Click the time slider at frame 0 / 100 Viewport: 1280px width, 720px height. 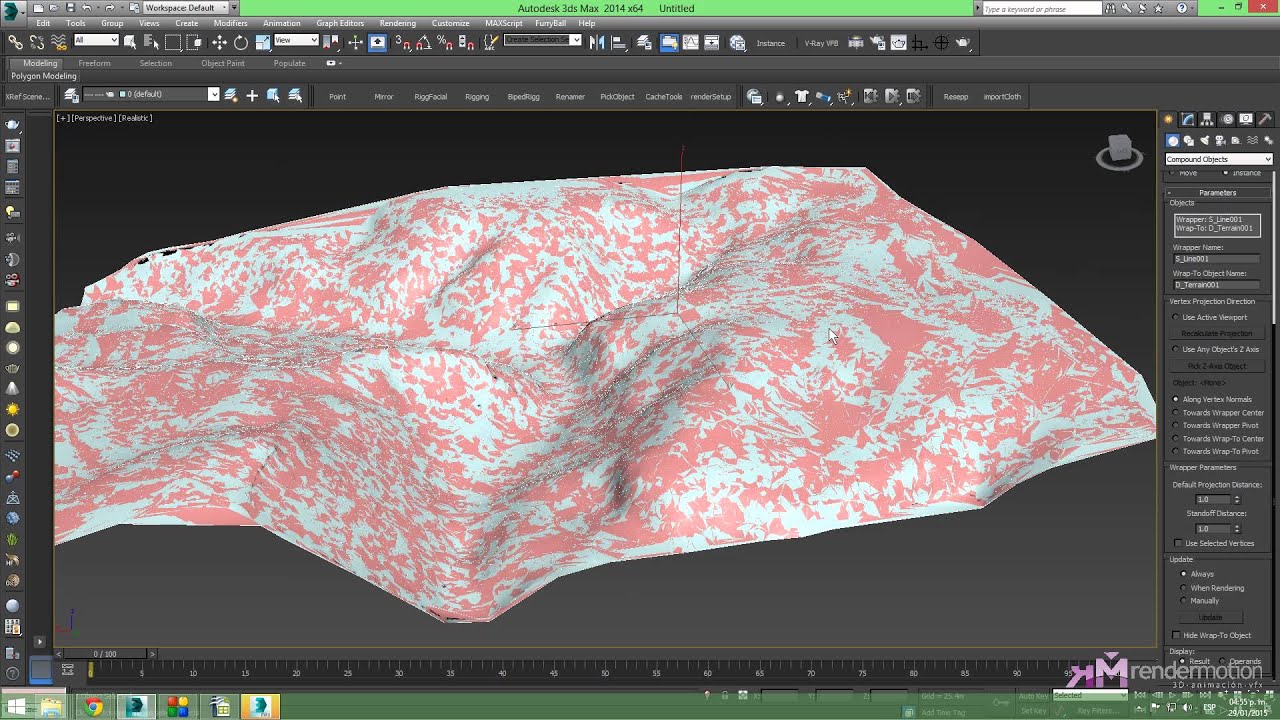click(105, 654)
